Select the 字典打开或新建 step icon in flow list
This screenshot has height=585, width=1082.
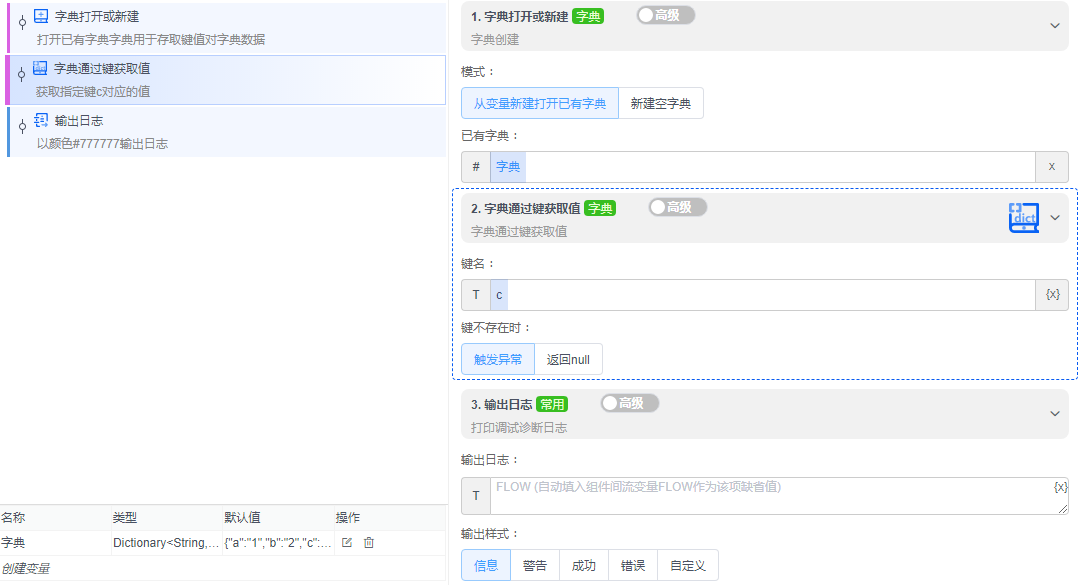(38, 17)
